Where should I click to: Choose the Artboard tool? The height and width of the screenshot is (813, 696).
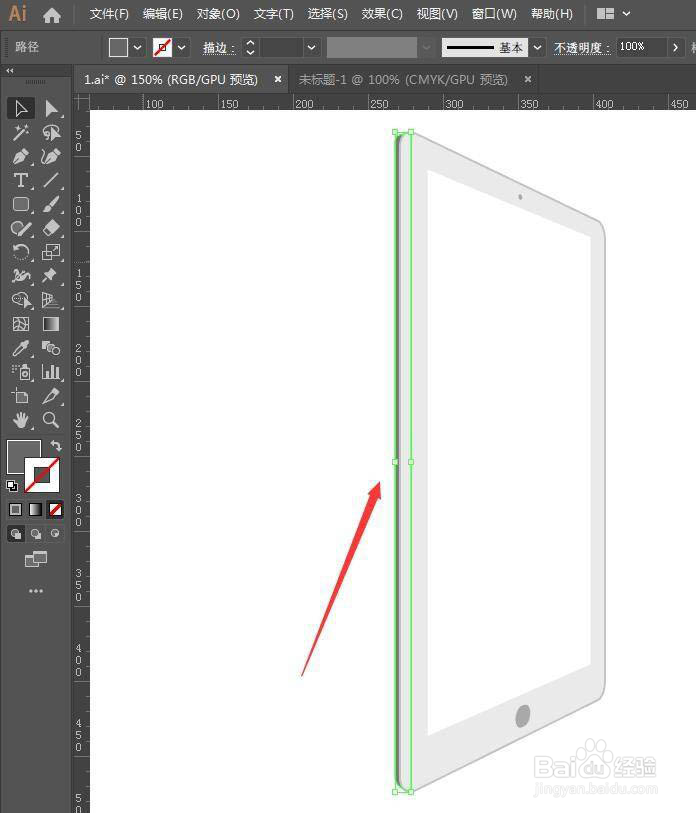point(21,396)
